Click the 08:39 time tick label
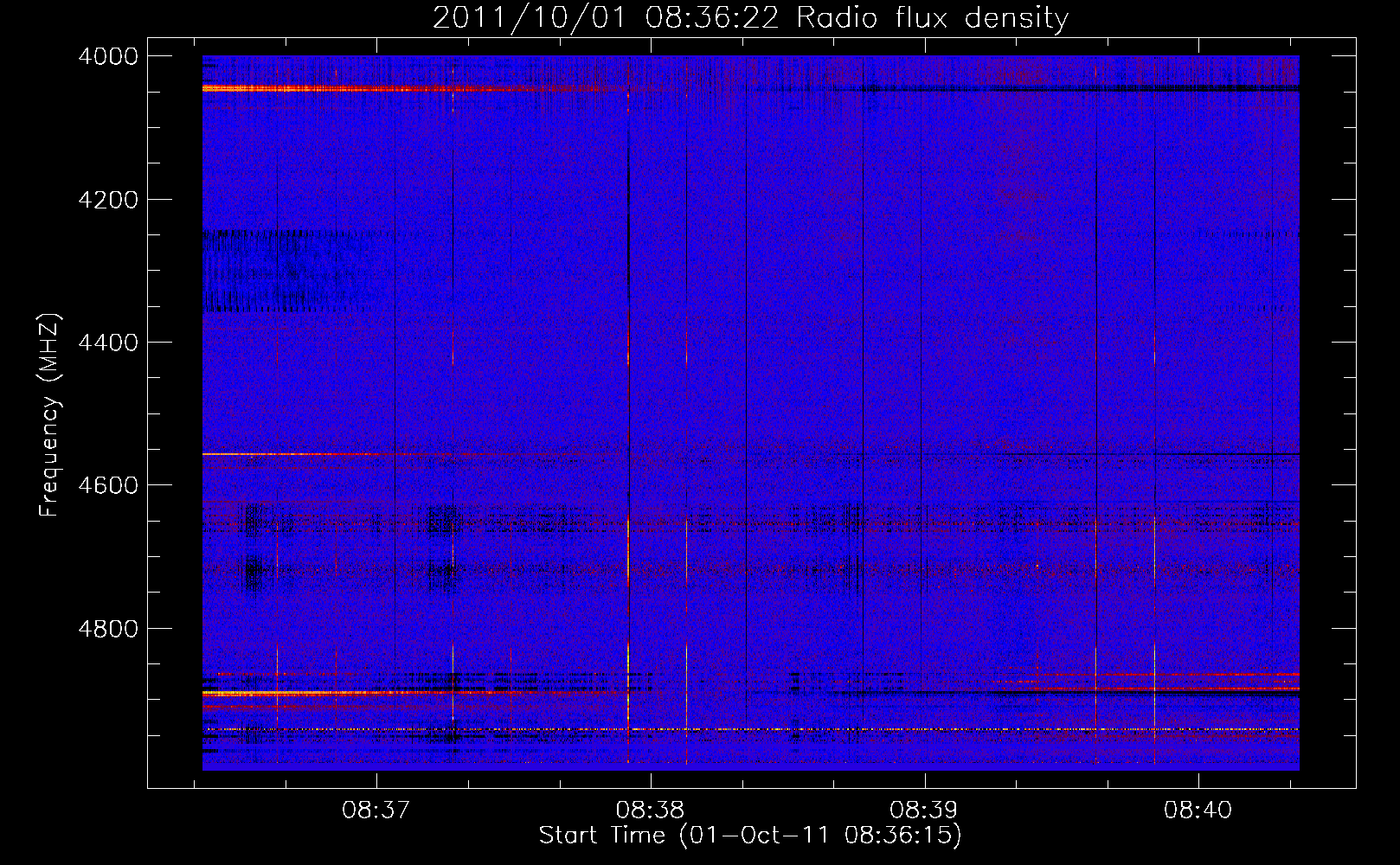 click(924, 811)
